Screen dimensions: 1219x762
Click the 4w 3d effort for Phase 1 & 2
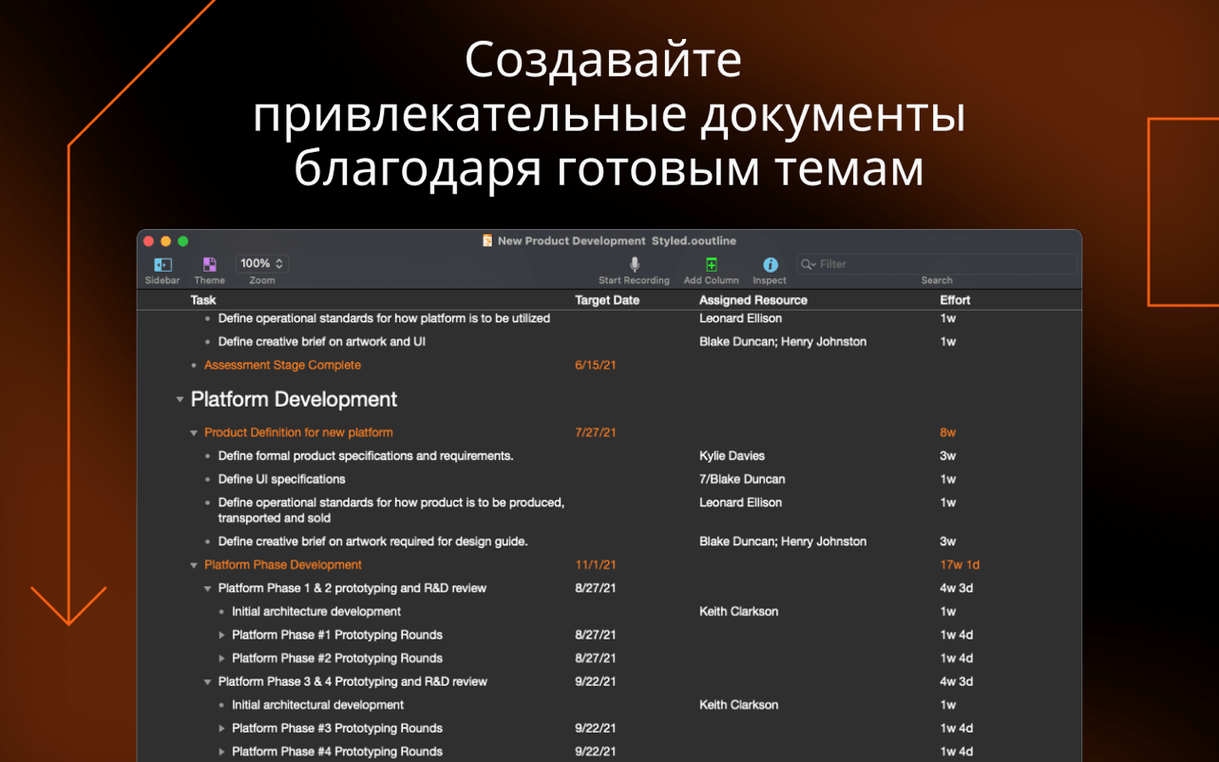pos(956,589)
